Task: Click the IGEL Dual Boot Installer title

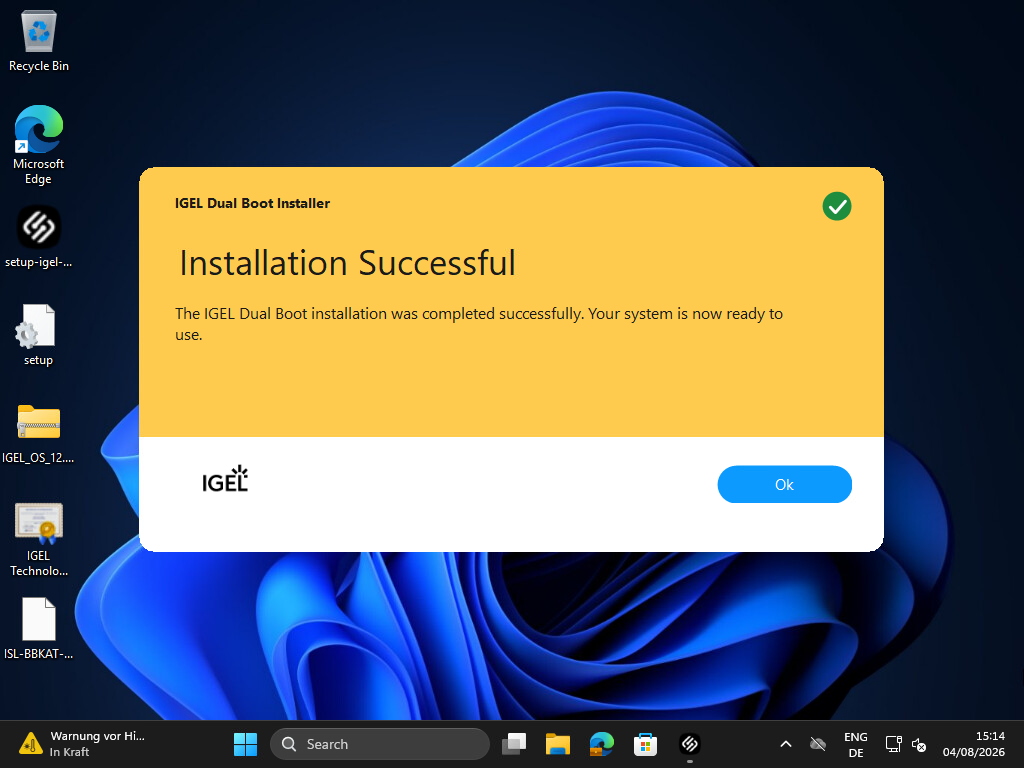Action: tap(252, 203)
